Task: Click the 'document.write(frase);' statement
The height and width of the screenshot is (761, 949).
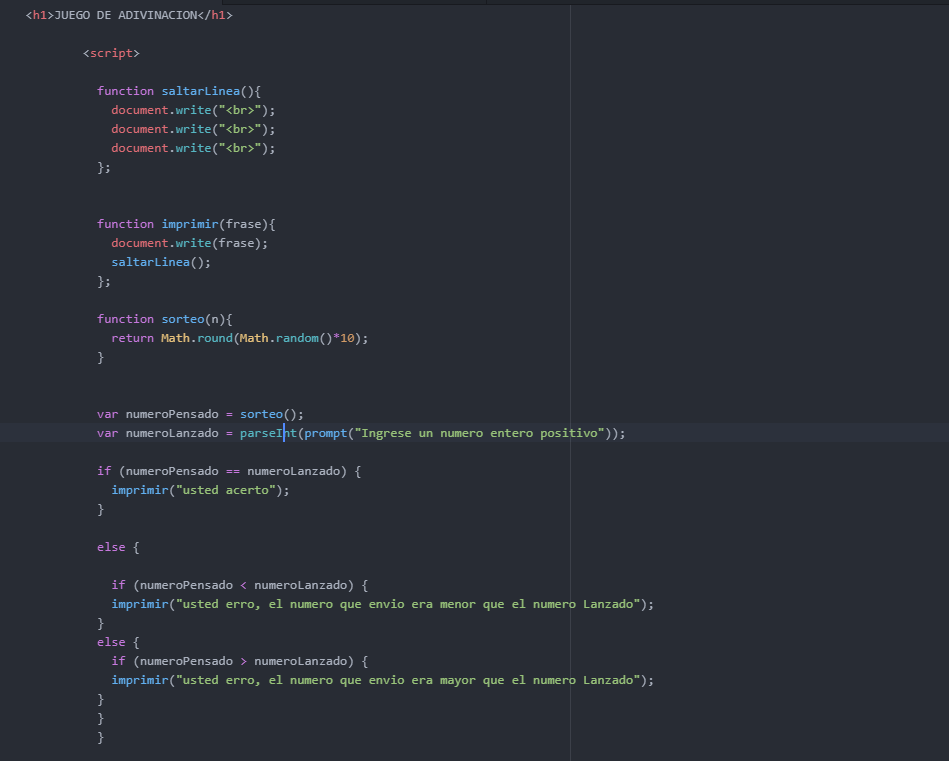Action: (x=189, y=243)
